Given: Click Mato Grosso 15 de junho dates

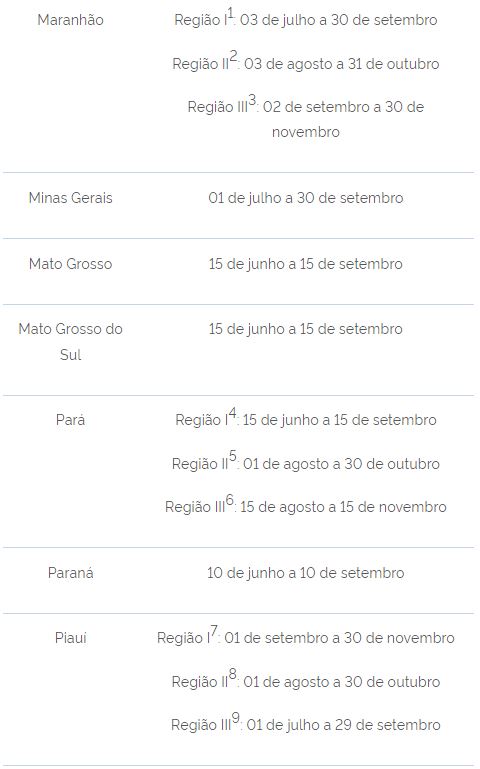Looking at the screenshot, I should [x=305, y=264].
